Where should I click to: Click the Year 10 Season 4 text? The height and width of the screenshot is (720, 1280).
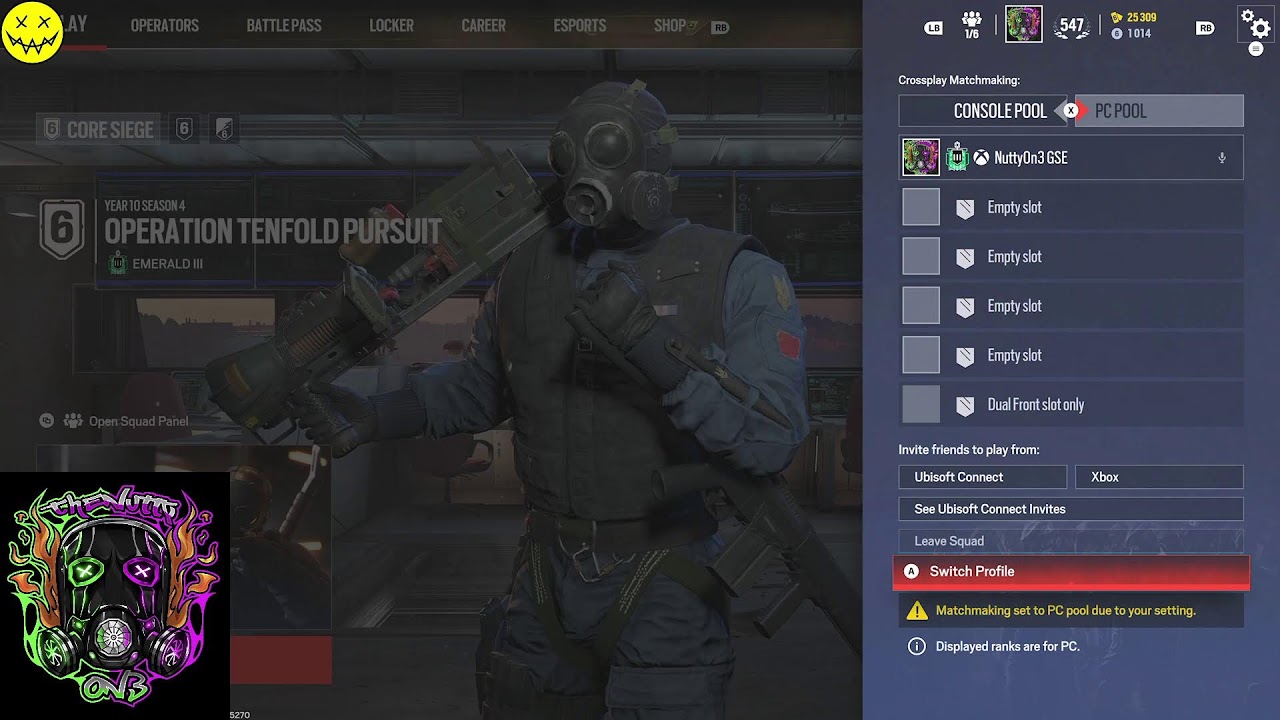tap(145, 206)
